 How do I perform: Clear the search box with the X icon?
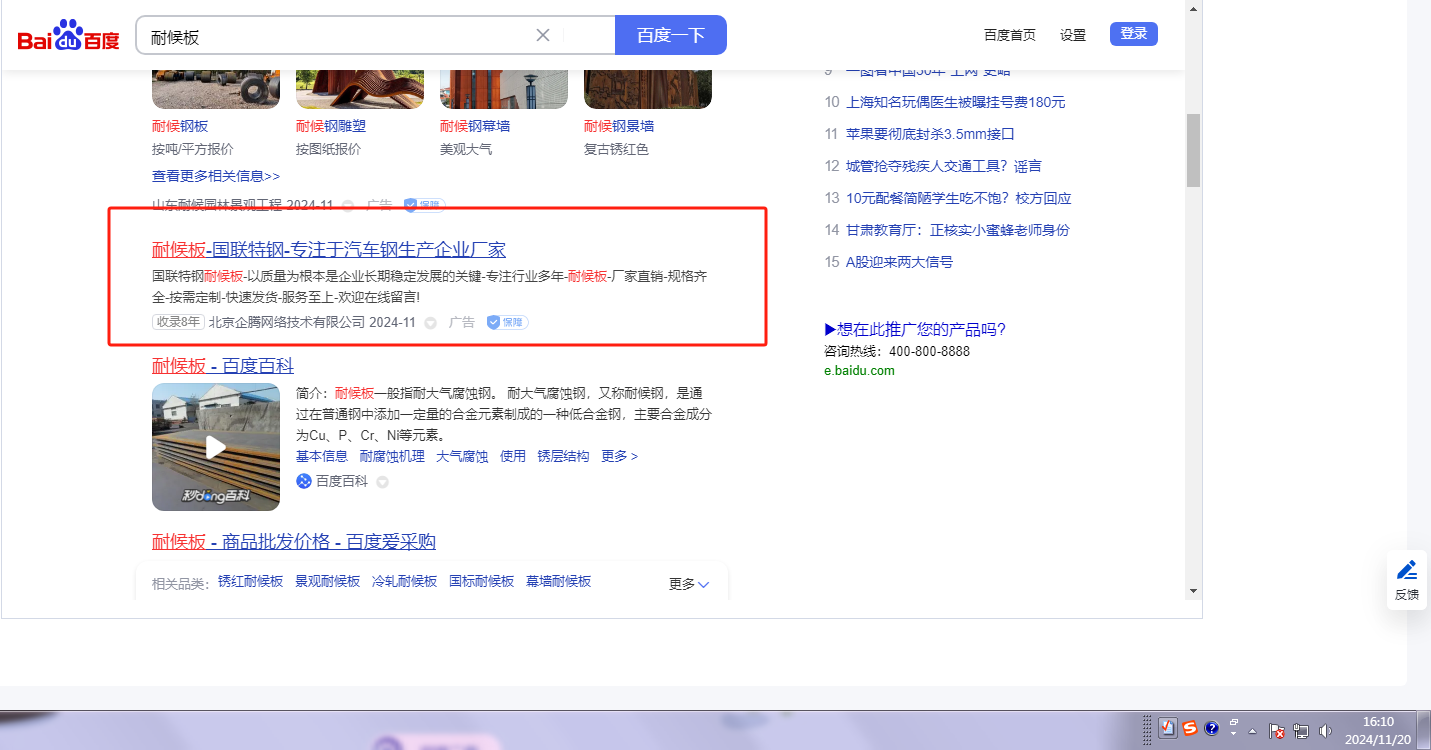pos(543,35)
